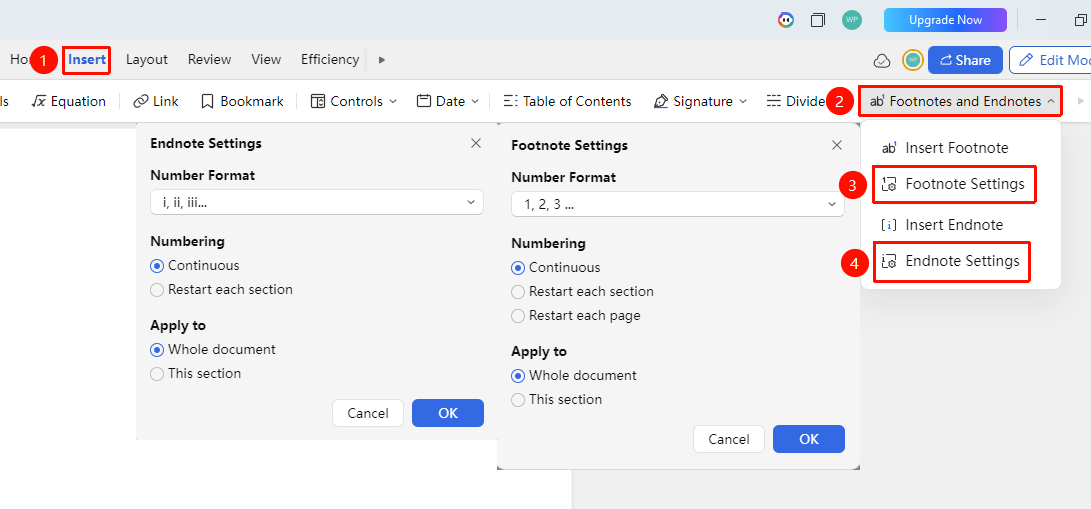
Task: Minimize the application window
Action: (1041, 20)
